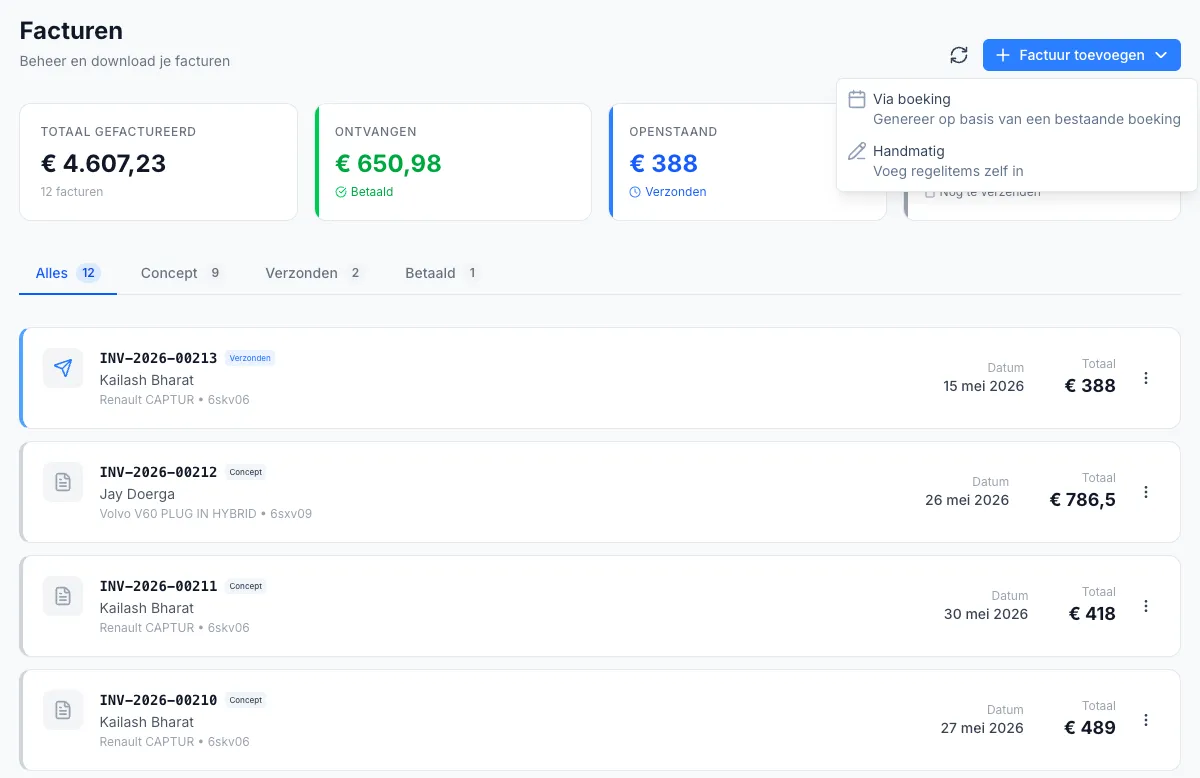Click the document icon of INV-2026-00212
1200x778 pixels.
click(63, 482)
